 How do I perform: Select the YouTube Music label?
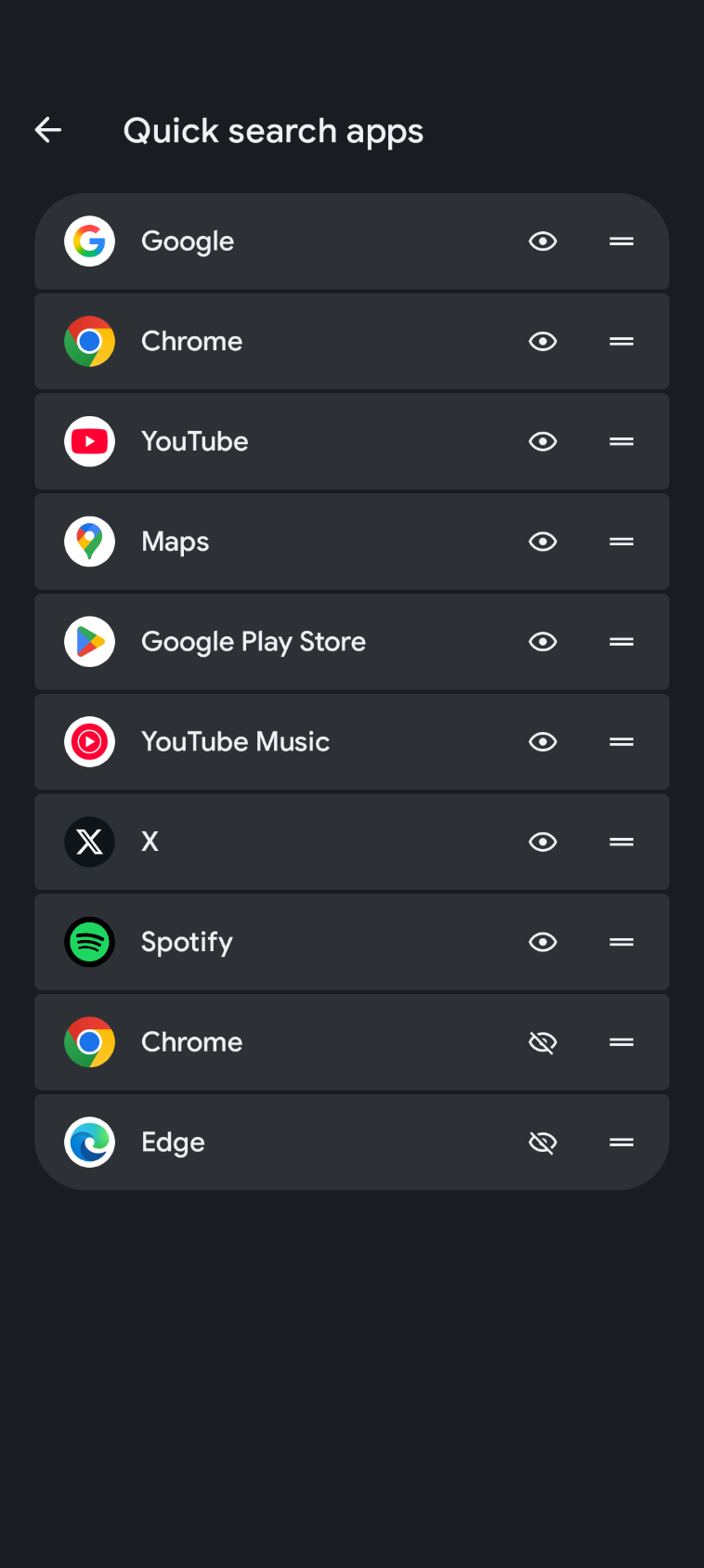pos(235,742)
